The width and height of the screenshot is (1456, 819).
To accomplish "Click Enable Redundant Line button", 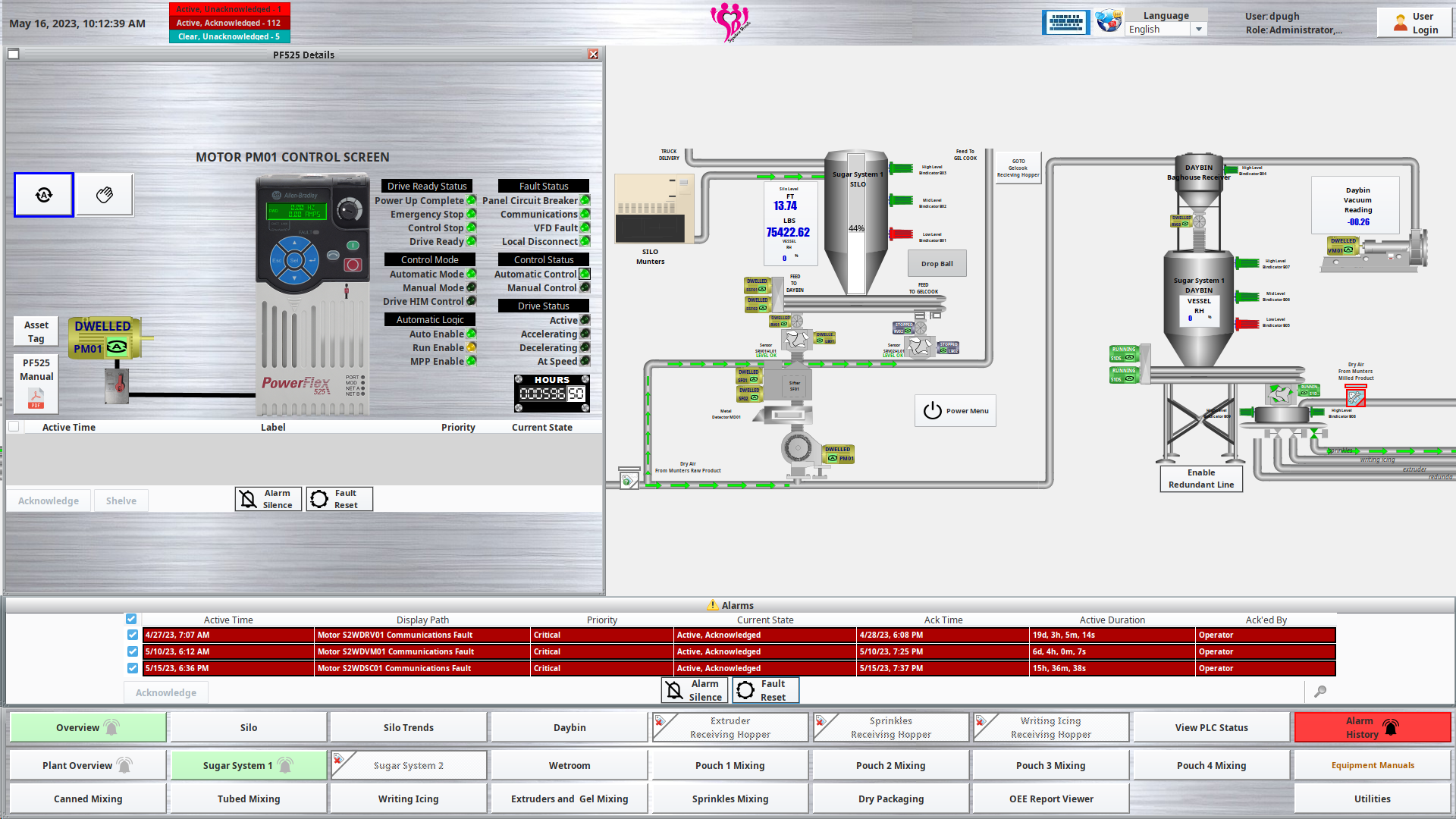I will pos(1200,479).
